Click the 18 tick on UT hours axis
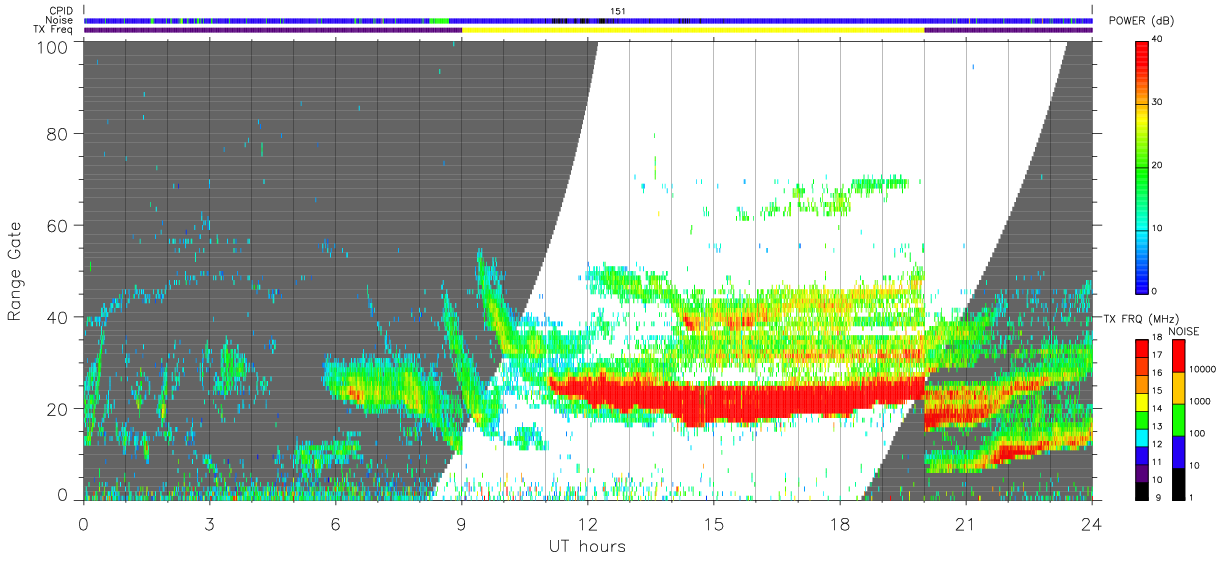The height and width of the screenshot is (567, 1228). (x=839, y=524)
